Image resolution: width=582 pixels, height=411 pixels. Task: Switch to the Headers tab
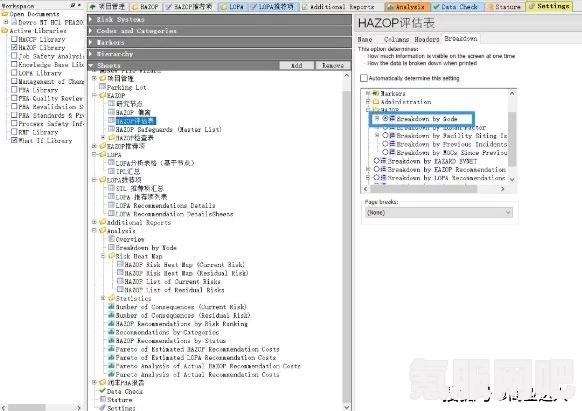click(426, 39)
